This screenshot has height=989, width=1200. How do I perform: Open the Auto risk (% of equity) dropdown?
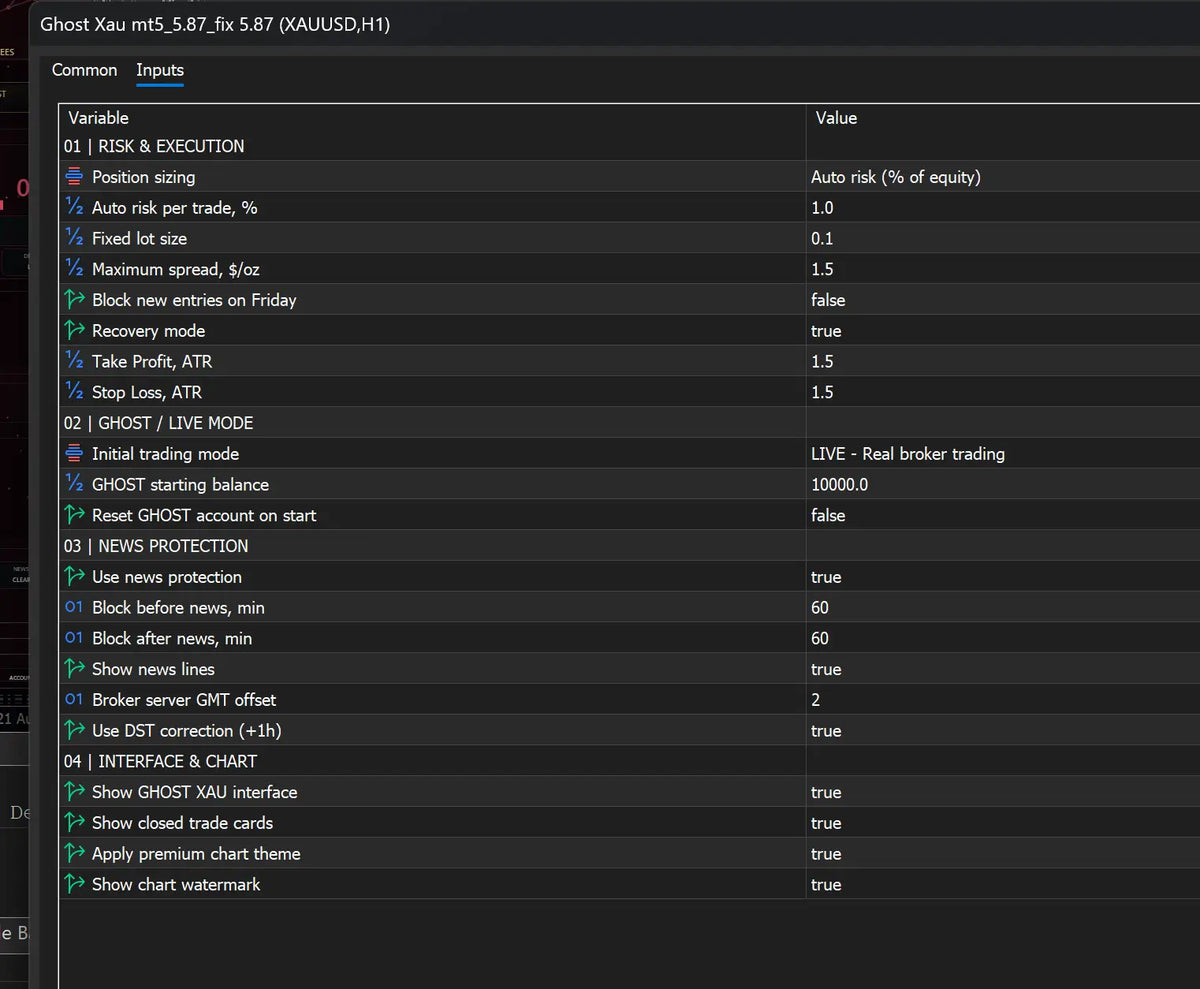coord(1003,177)
